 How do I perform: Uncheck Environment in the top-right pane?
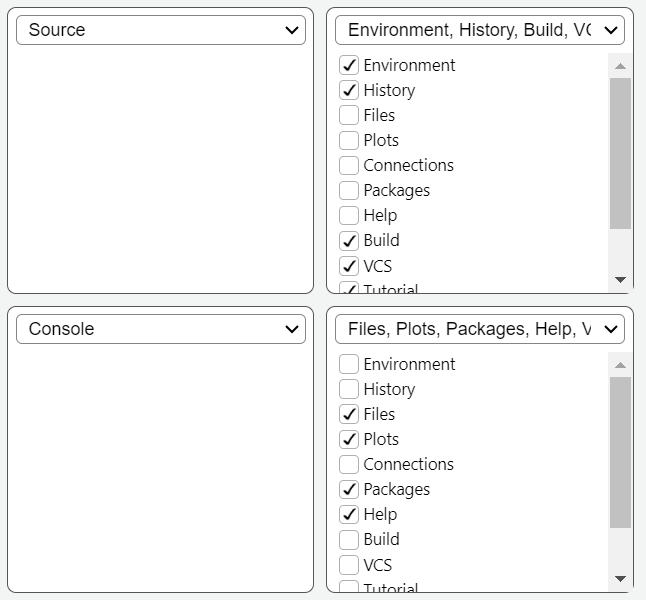click(349, 65)
